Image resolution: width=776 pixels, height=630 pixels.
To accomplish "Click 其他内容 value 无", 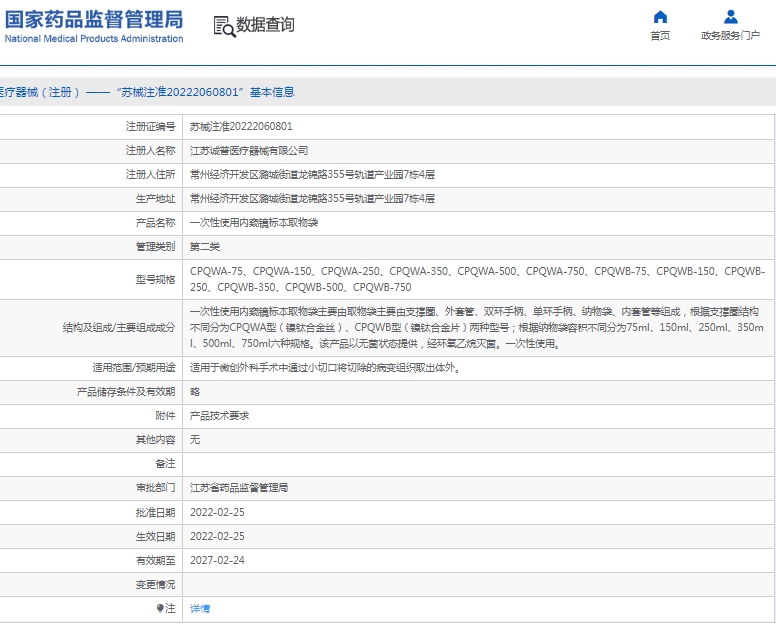I will point(195,439).
